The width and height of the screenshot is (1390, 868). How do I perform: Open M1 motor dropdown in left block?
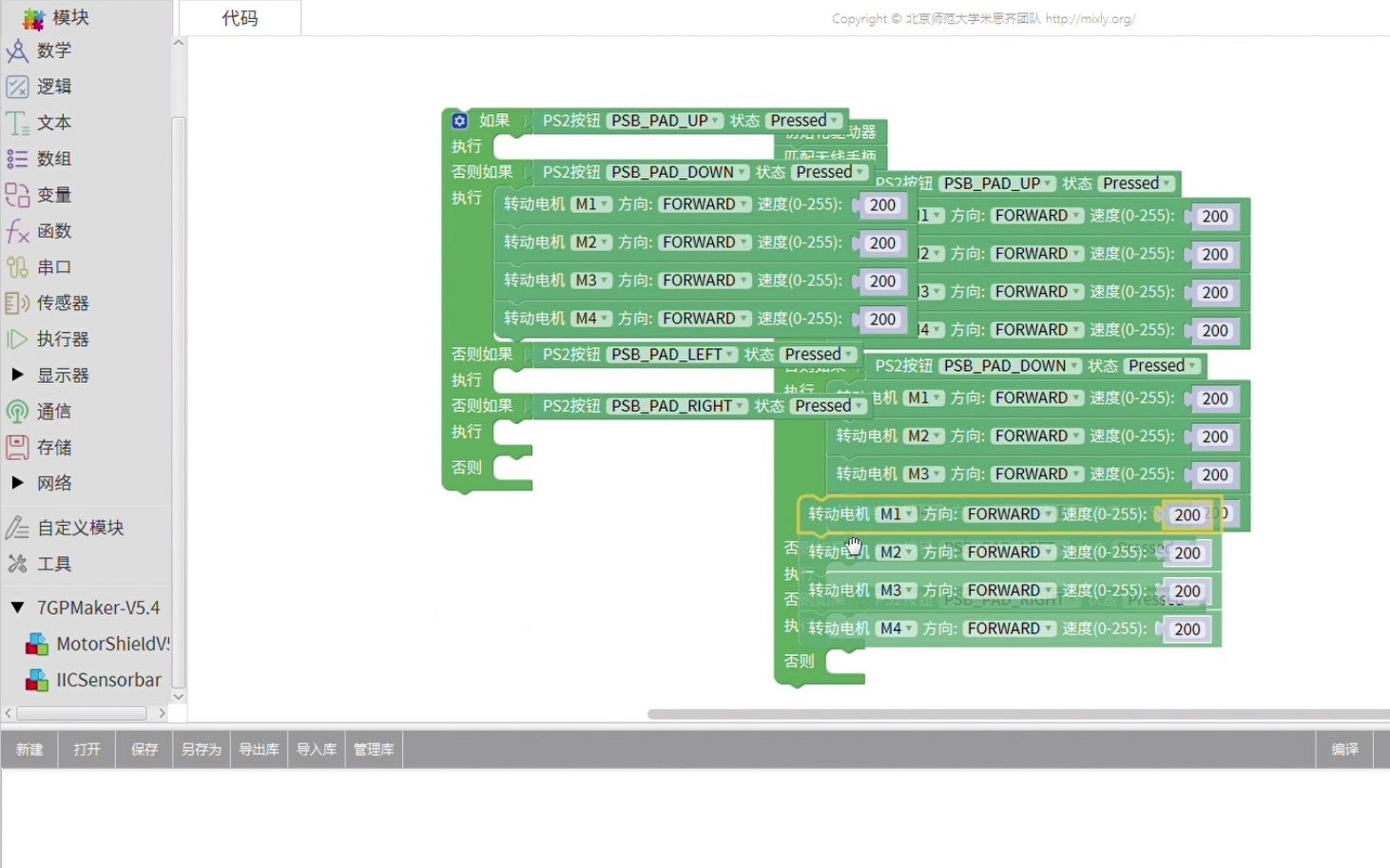[x=591, y=204]
